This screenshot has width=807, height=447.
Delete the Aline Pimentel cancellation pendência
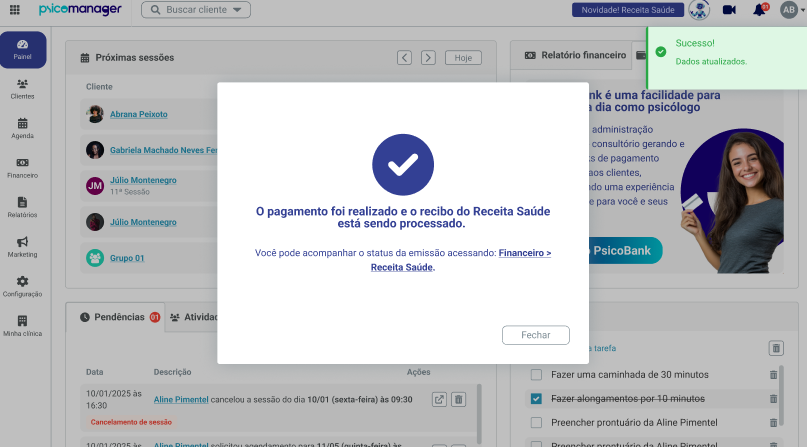tap(459, 399)
